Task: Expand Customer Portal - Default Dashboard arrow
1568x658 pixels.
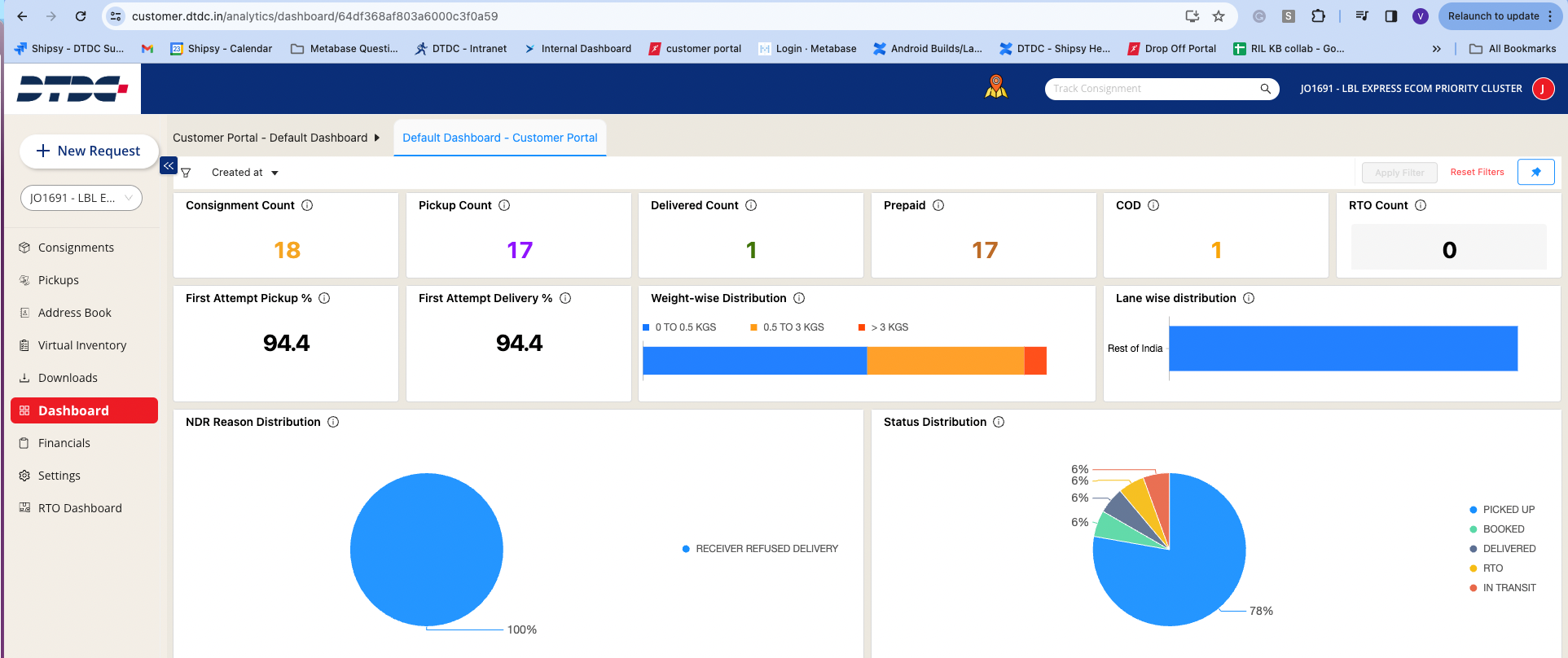Action: (x=377, y=138)
